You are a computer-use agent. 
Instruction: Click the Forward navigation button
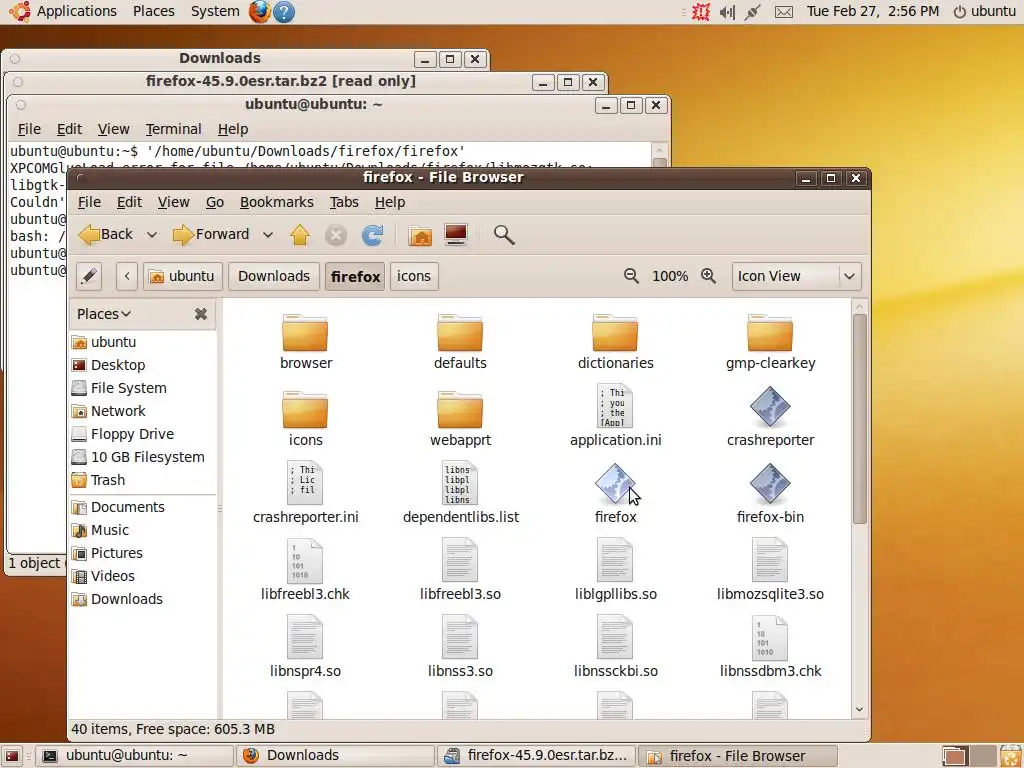click(211, 234)
